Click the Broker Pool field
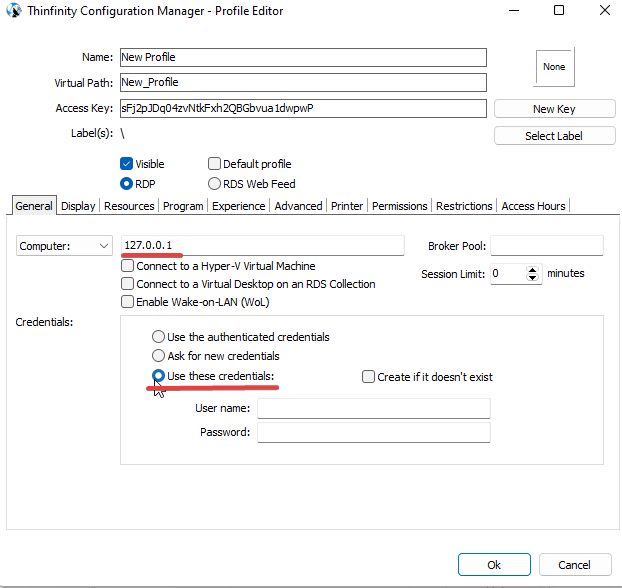Image resolution: width=622 pixels, height=588 pixels. (x=547, y=246)
